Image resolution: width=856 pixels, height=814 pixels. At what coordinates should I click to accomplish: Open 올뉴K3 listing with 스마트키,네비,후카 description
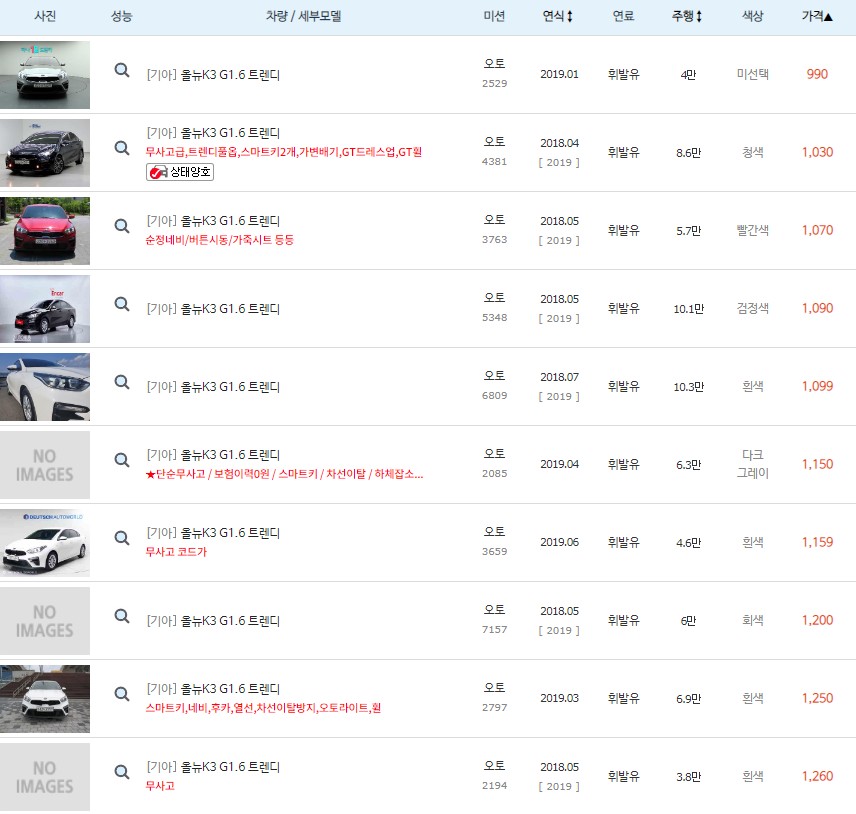tap(213, 690)
